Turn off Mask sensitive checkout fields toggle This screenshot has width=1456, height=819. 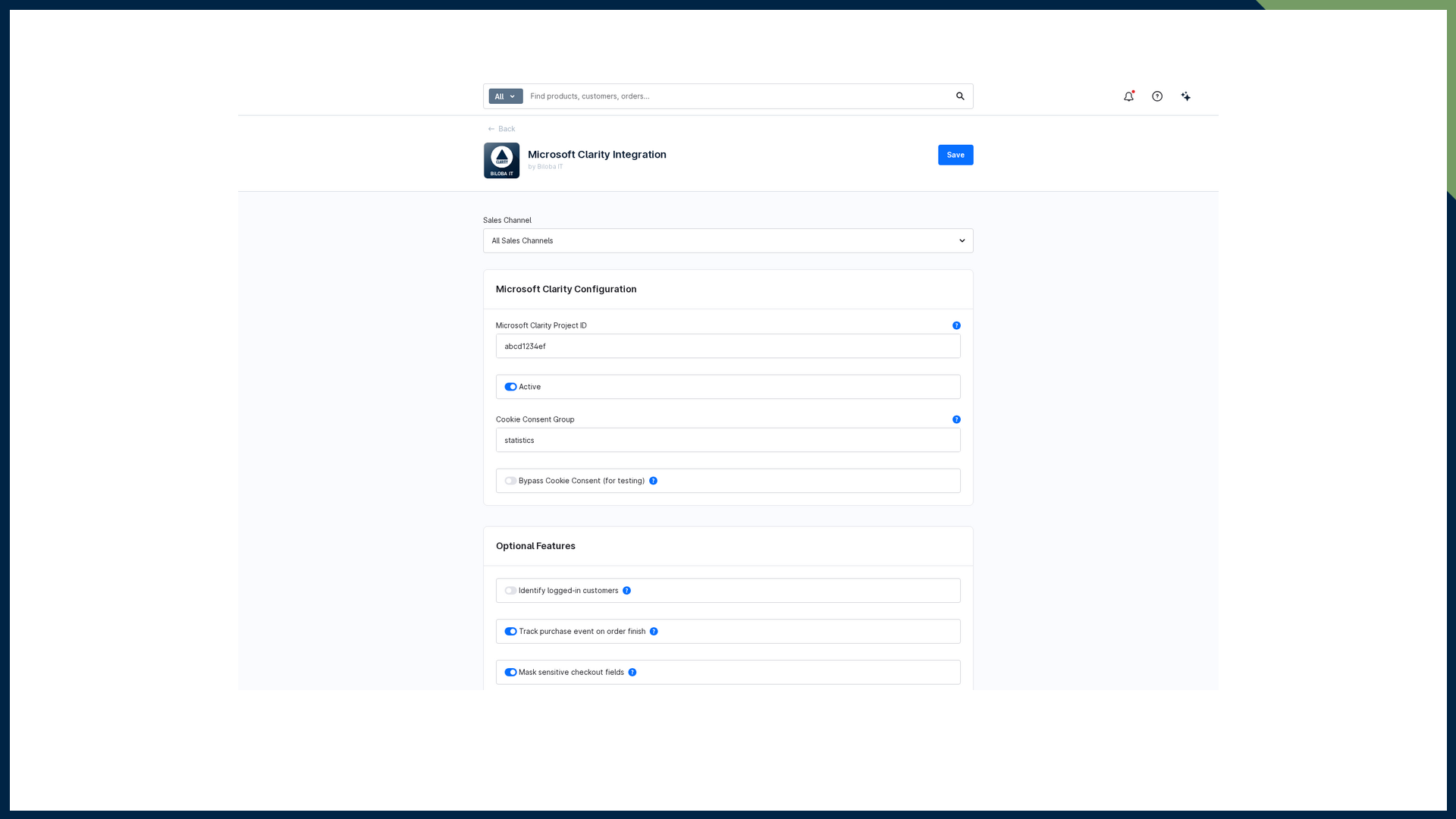510,673
